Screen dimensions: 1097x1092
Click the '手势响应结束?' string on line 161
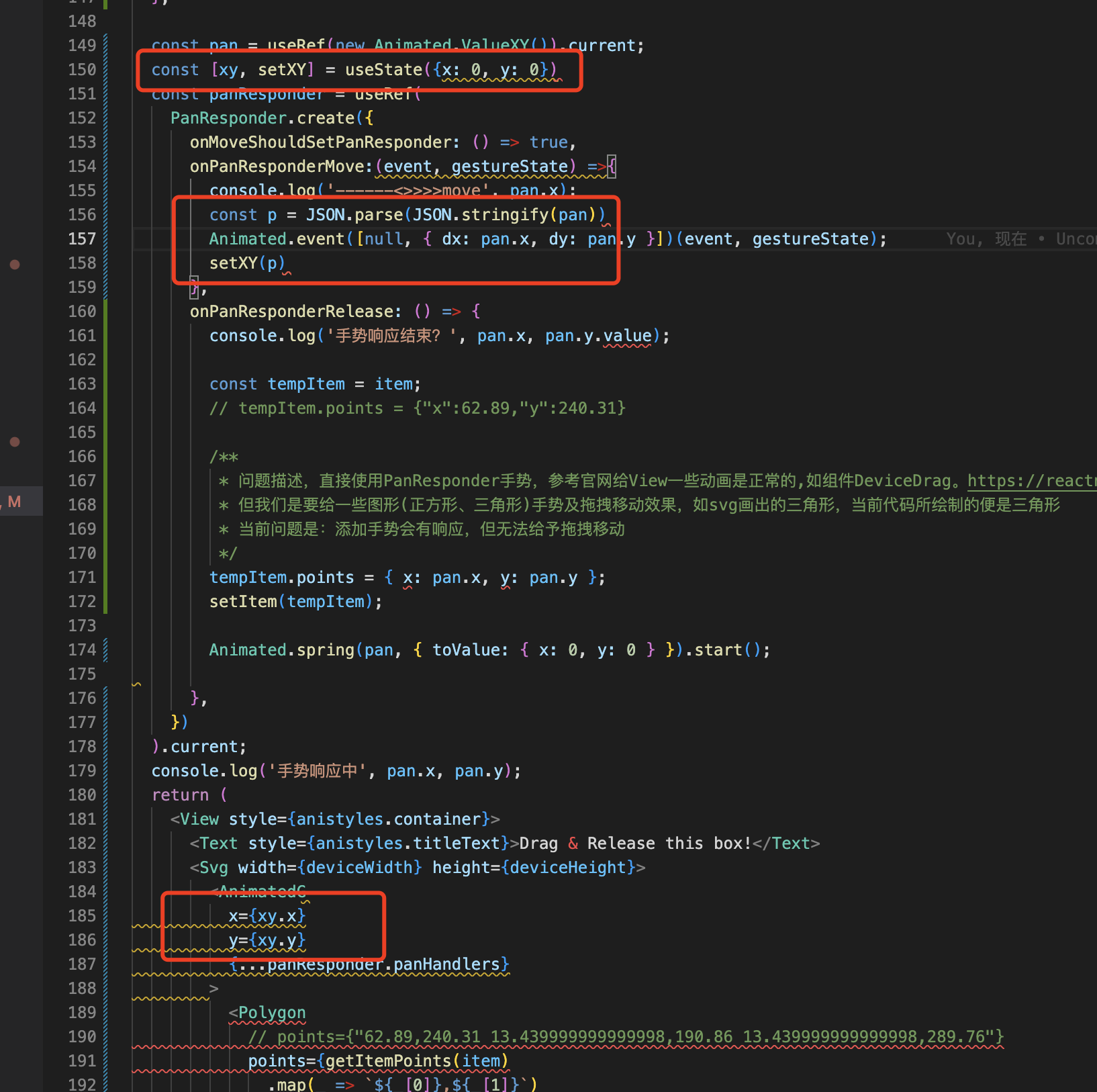393,336
